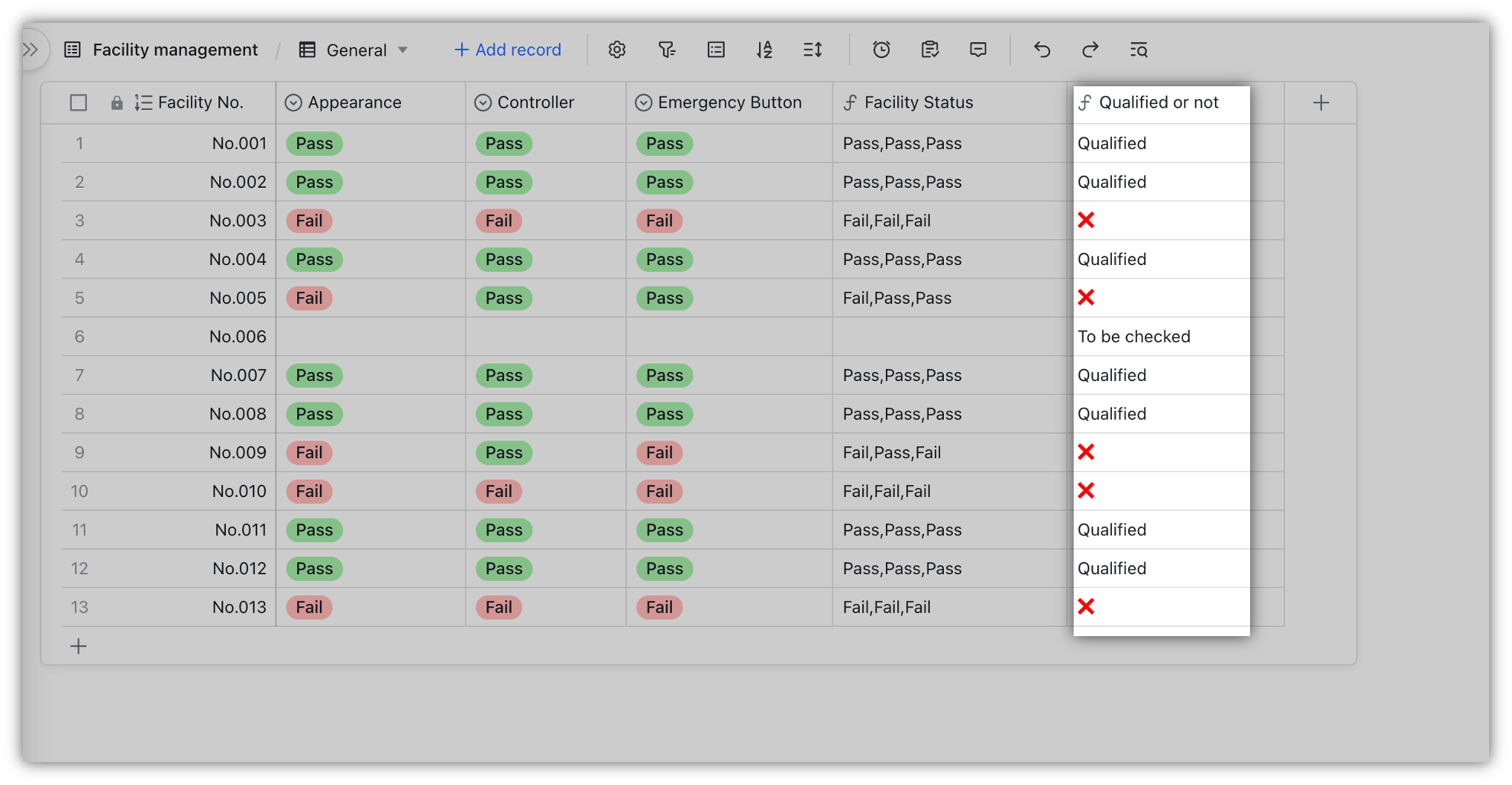1512x785 pixels.
Task: Open the Appearance column header menu
Action: coord(292,102)
